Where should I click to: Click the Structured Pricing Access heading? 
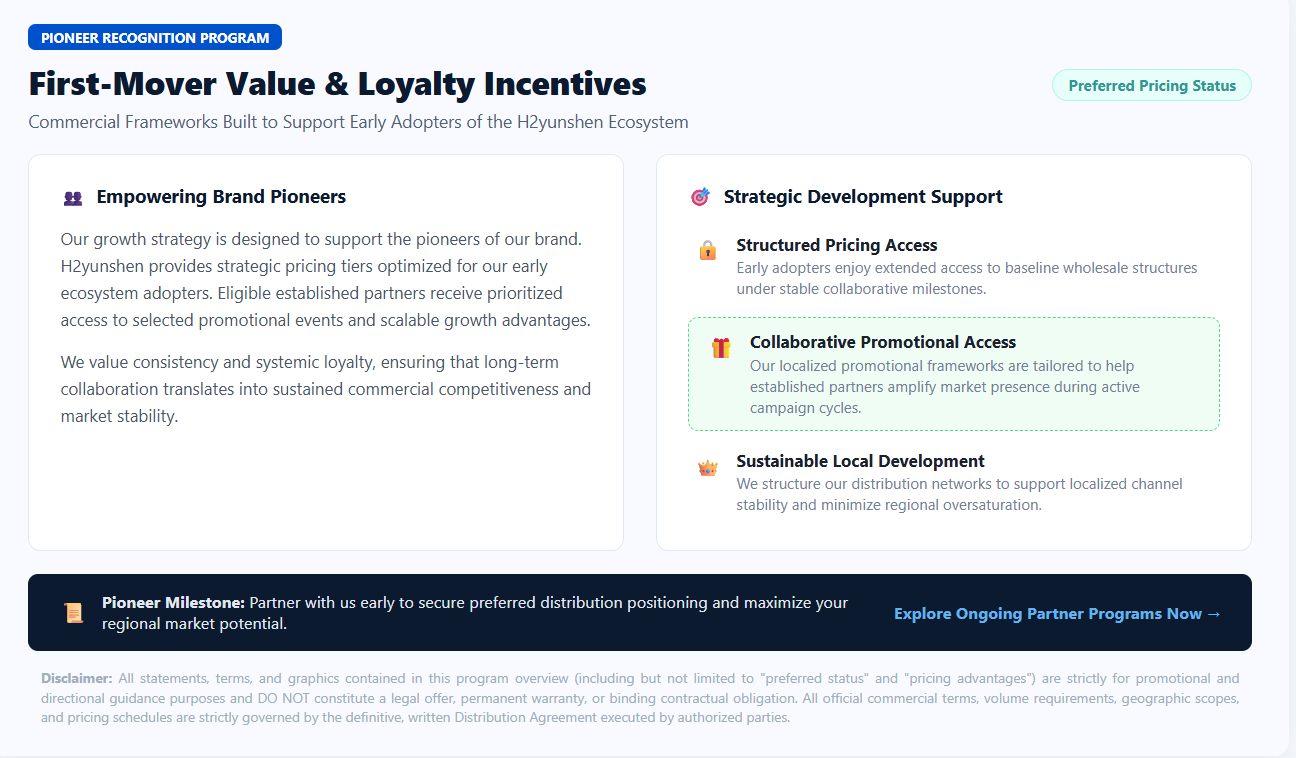click(837, 245)
